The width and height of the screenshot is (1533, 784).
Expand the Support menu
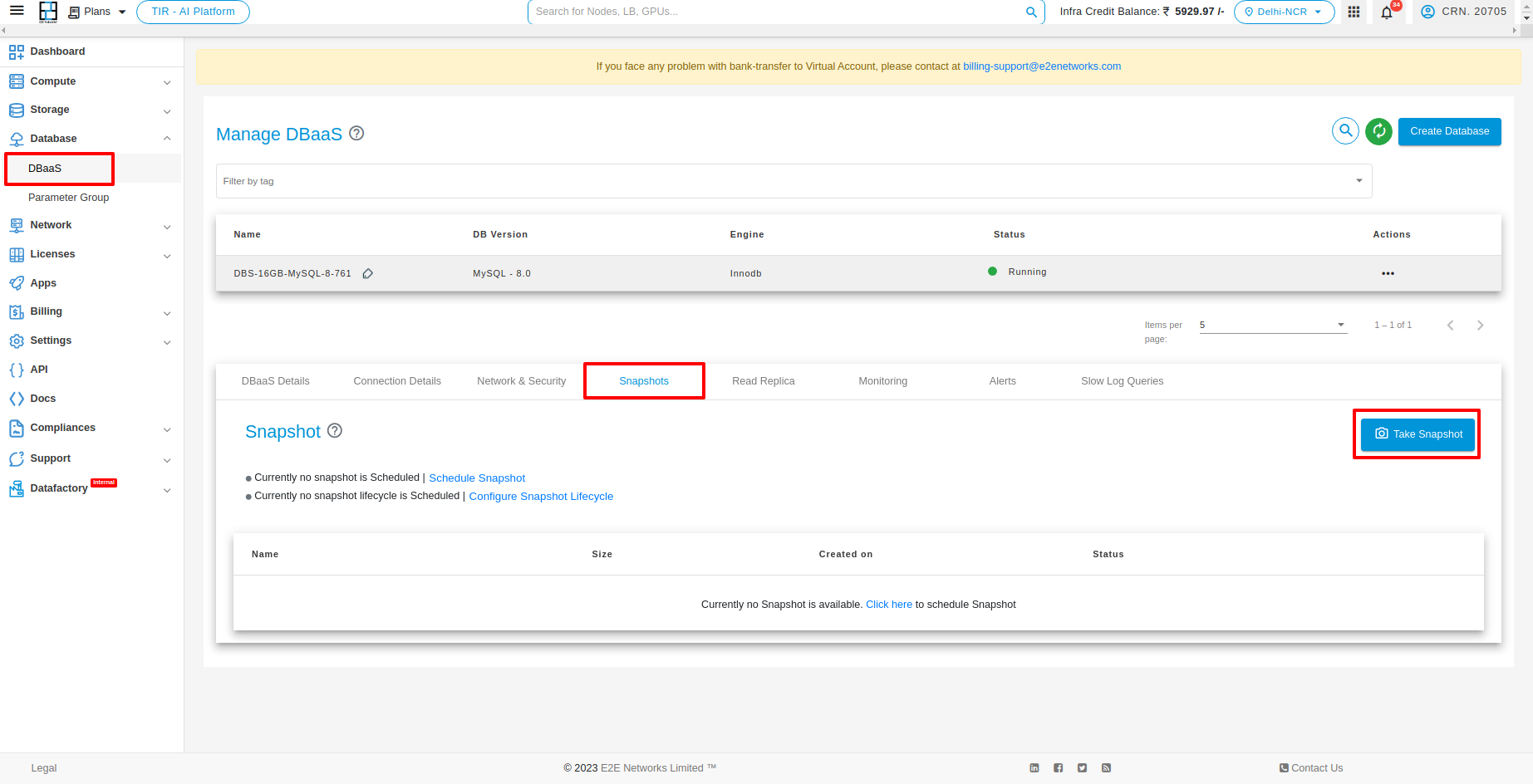(91, 458)
